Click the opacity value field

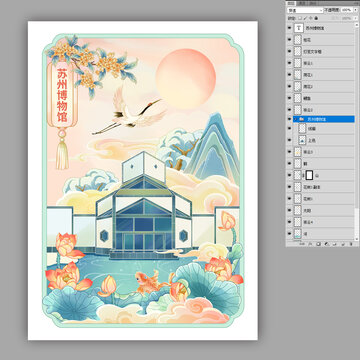tap(347, 10)
